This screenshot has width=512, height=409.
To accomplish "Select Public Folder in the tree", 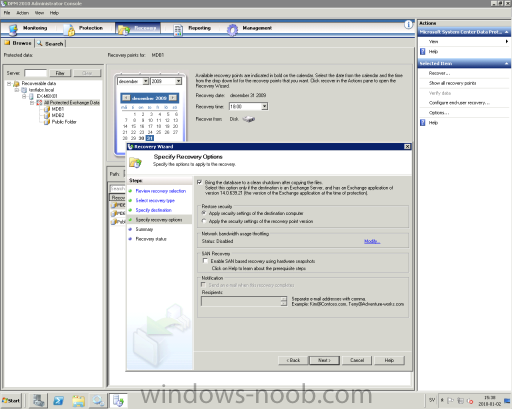I will coord(64,122).
